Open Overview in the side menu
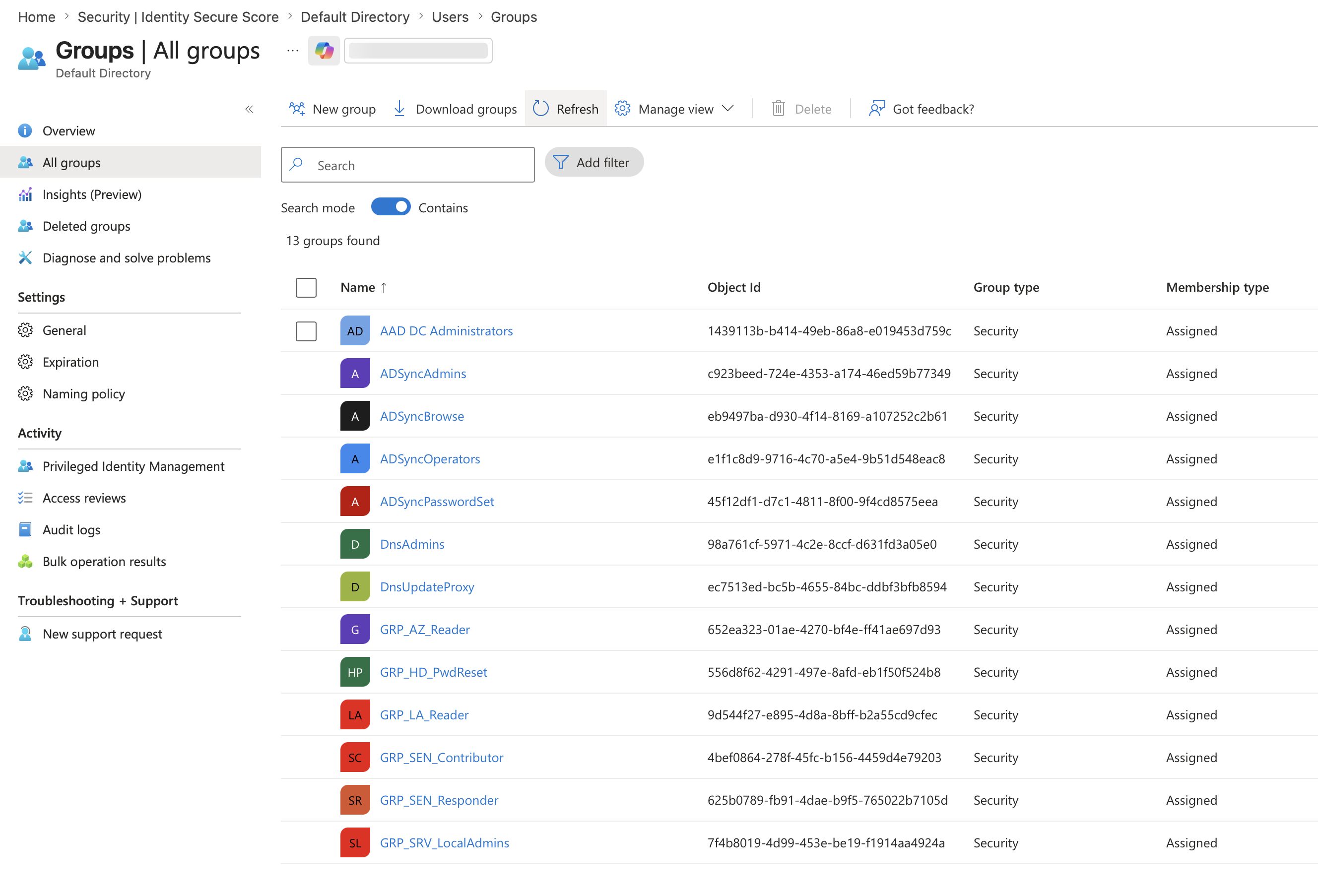The width and height of the screenshot is (1318, 896). click(x=131, y=131)
